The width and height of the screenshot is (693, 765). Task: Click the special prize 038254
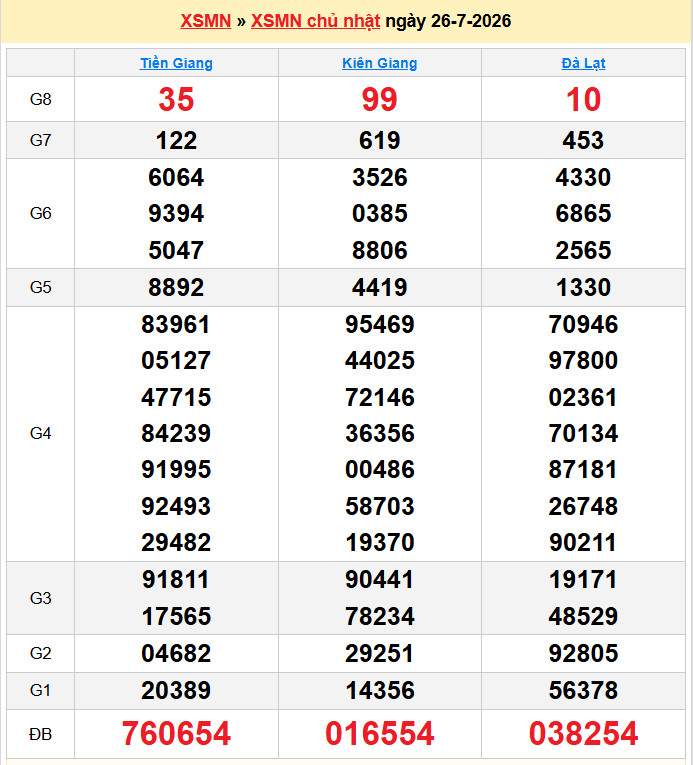583,733
